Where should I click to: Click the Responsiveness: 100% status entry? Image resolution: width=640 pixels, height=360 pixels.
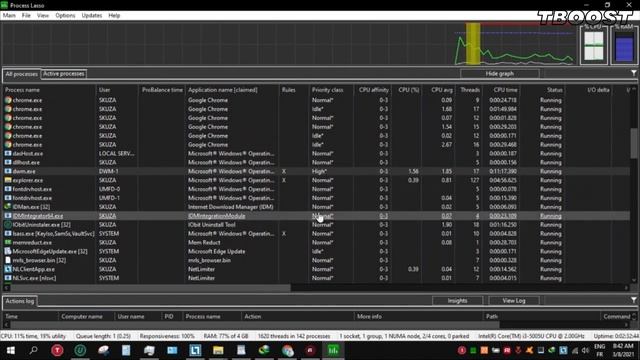coord(167,336)
